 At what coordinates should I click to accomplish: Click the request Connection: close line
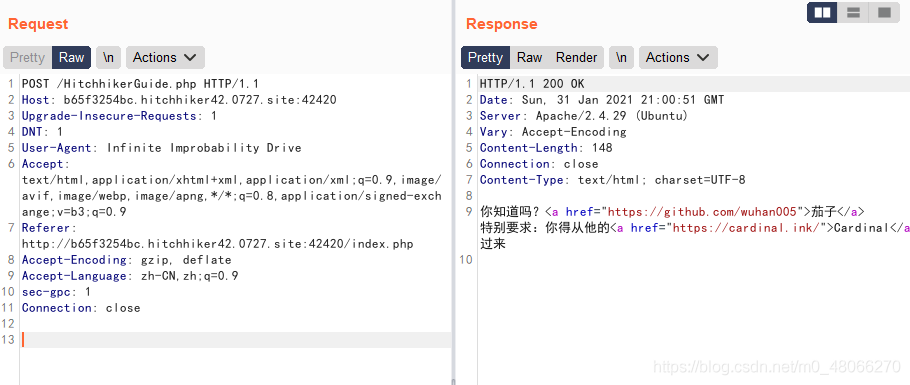(81, 308)
